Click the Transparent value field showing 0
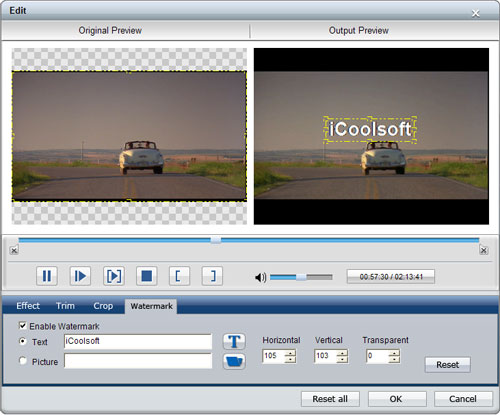 (377, 356)
